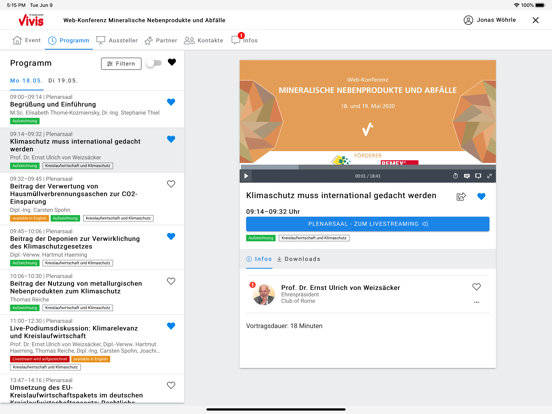Close the conference app with X
Screen dimensions: 552x414
(535, 20)
